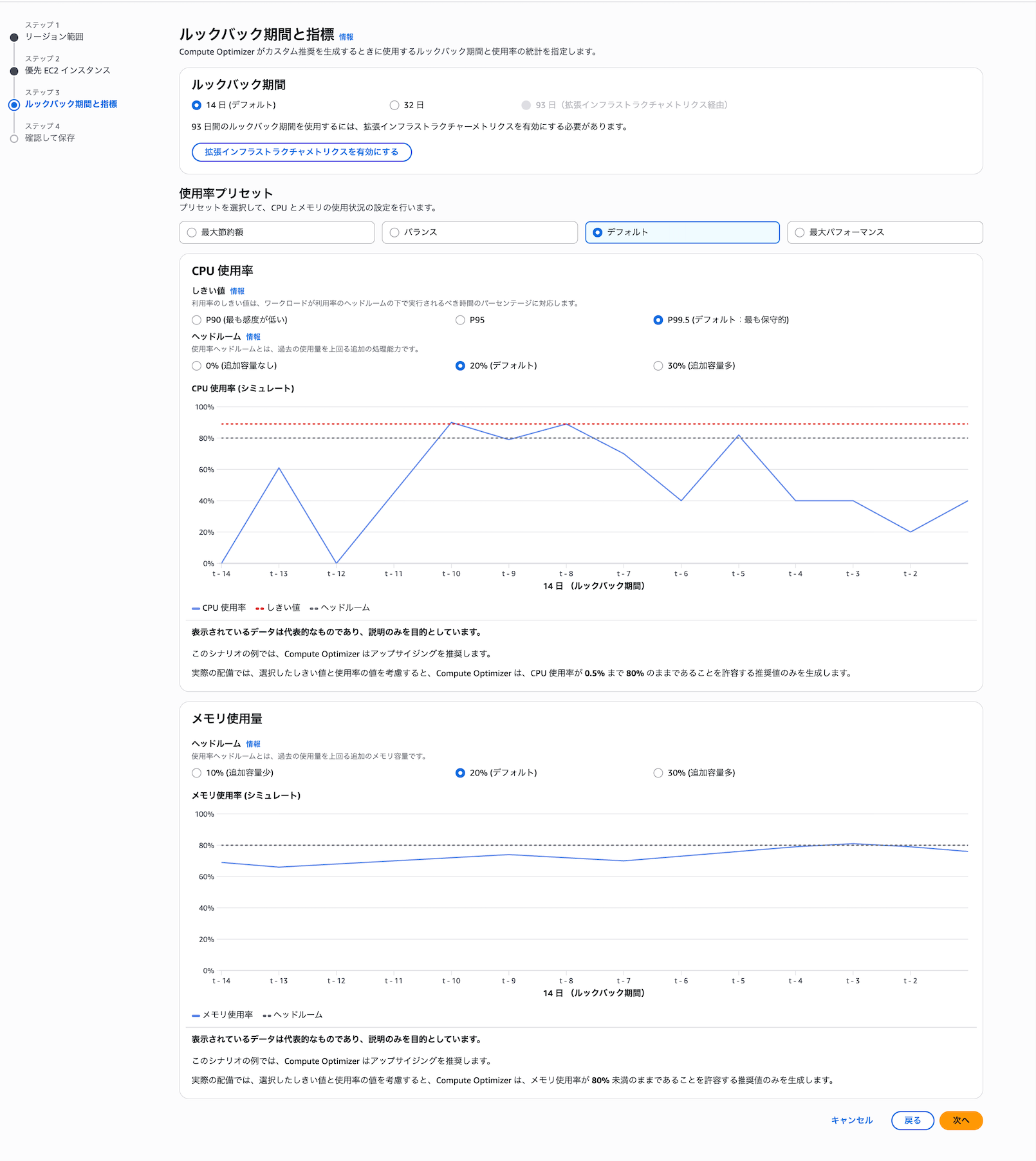Click the キャンセル link
The width and height of the screenshot is (1036, 1161).
click(851, 1120)
